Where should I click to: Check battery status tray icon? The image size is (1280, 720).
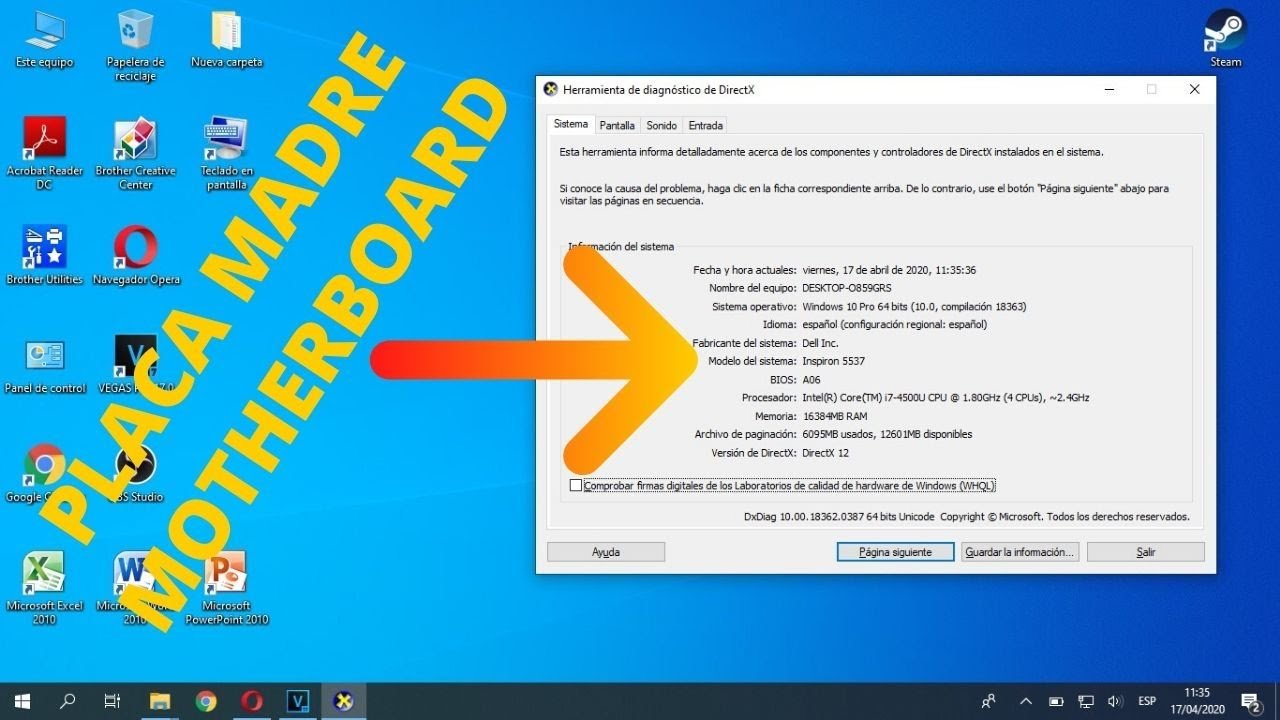pyautogui.click(x=1056, y=701)
